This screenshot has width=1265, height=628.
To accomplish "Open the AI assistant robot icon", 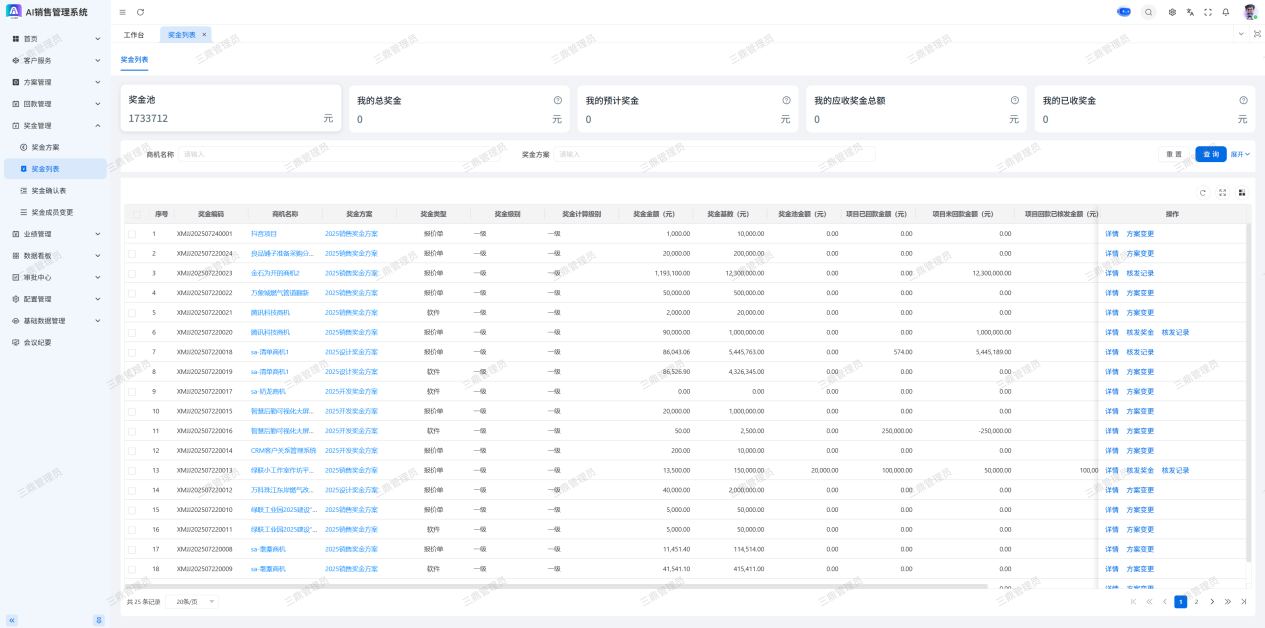I will 1124,12.
